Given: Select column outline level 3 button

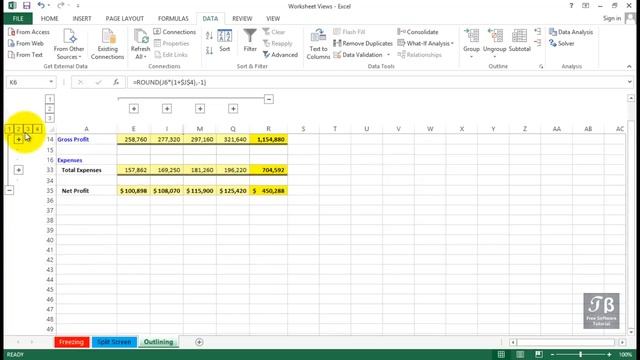Looking at the screenshot, I should [49, 118].
